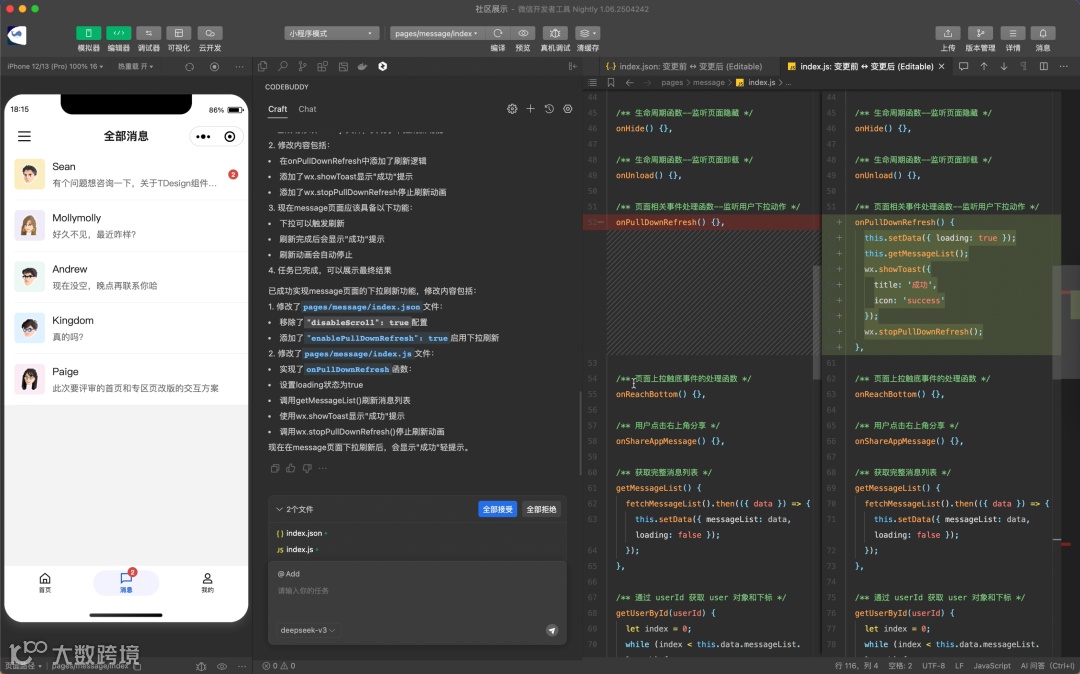1080x674 pixels.
Task: Click the 行 116 cursor position status
Action: coord(857,666)
